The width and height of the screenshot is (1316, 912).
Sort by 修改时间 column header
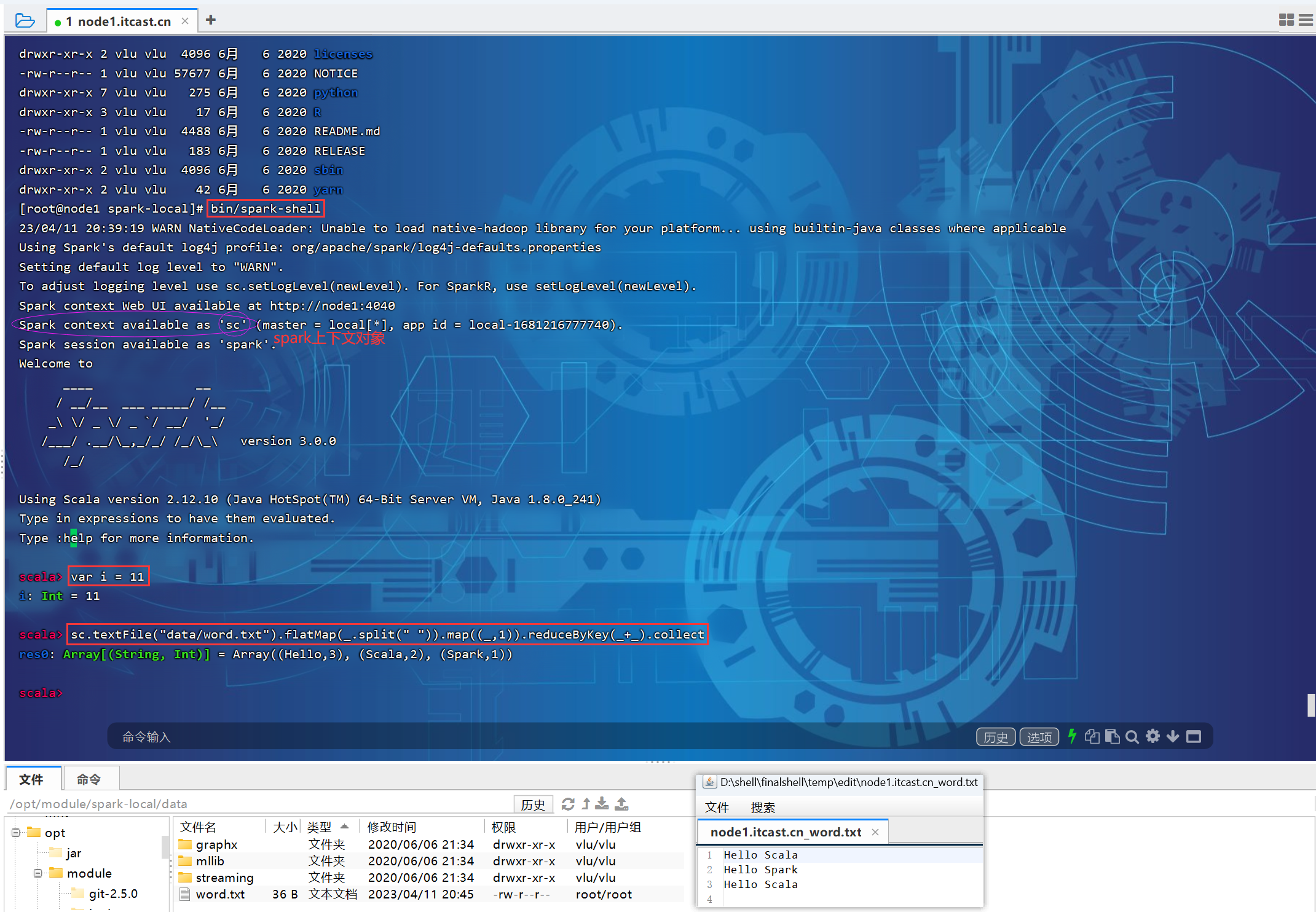tap(423, 827)
